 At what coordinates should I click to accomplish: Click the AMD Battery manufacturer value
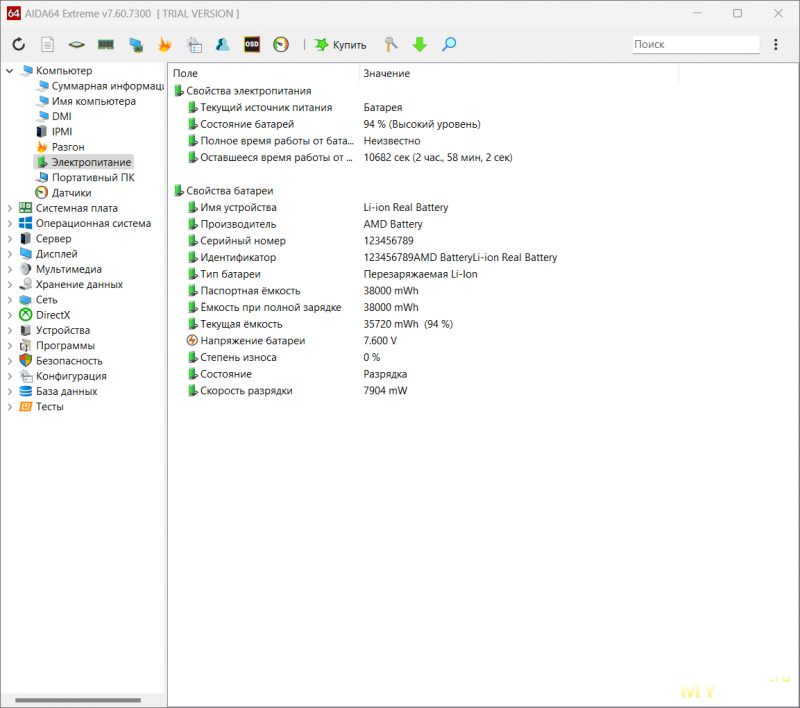pos(393,224)
